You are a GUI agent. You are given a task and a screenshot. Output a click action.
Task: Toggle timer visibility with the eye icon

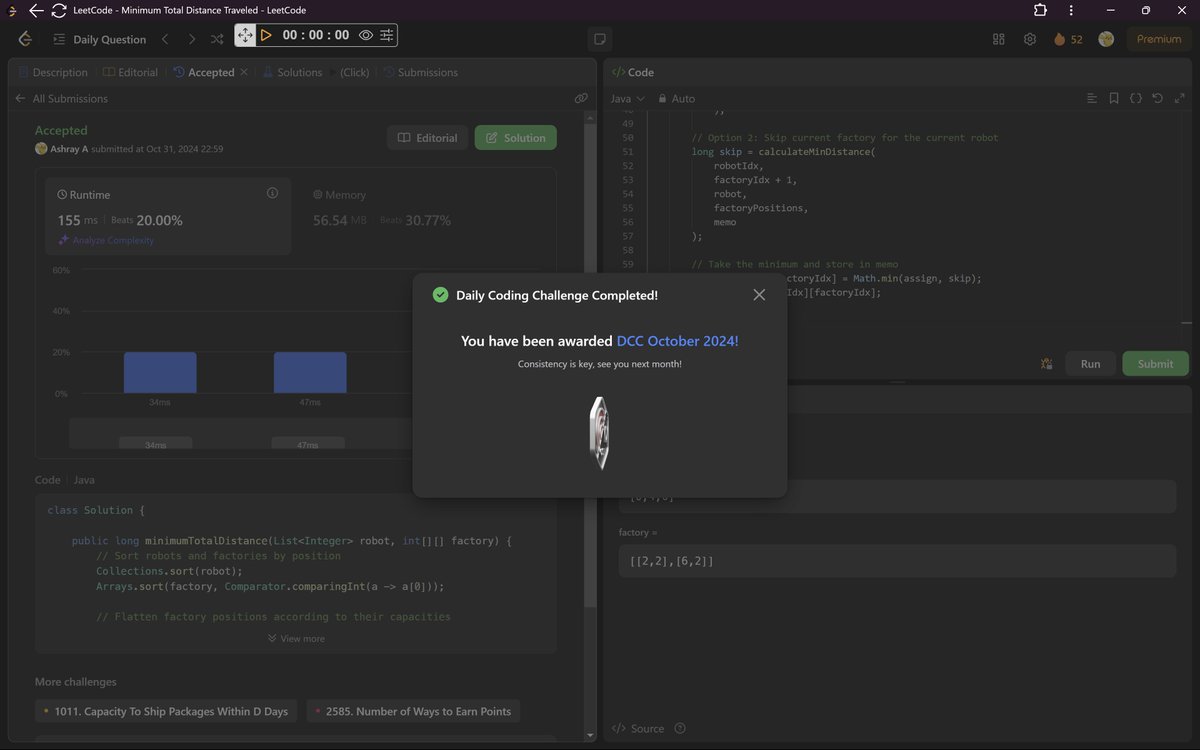tap(366, 35)
